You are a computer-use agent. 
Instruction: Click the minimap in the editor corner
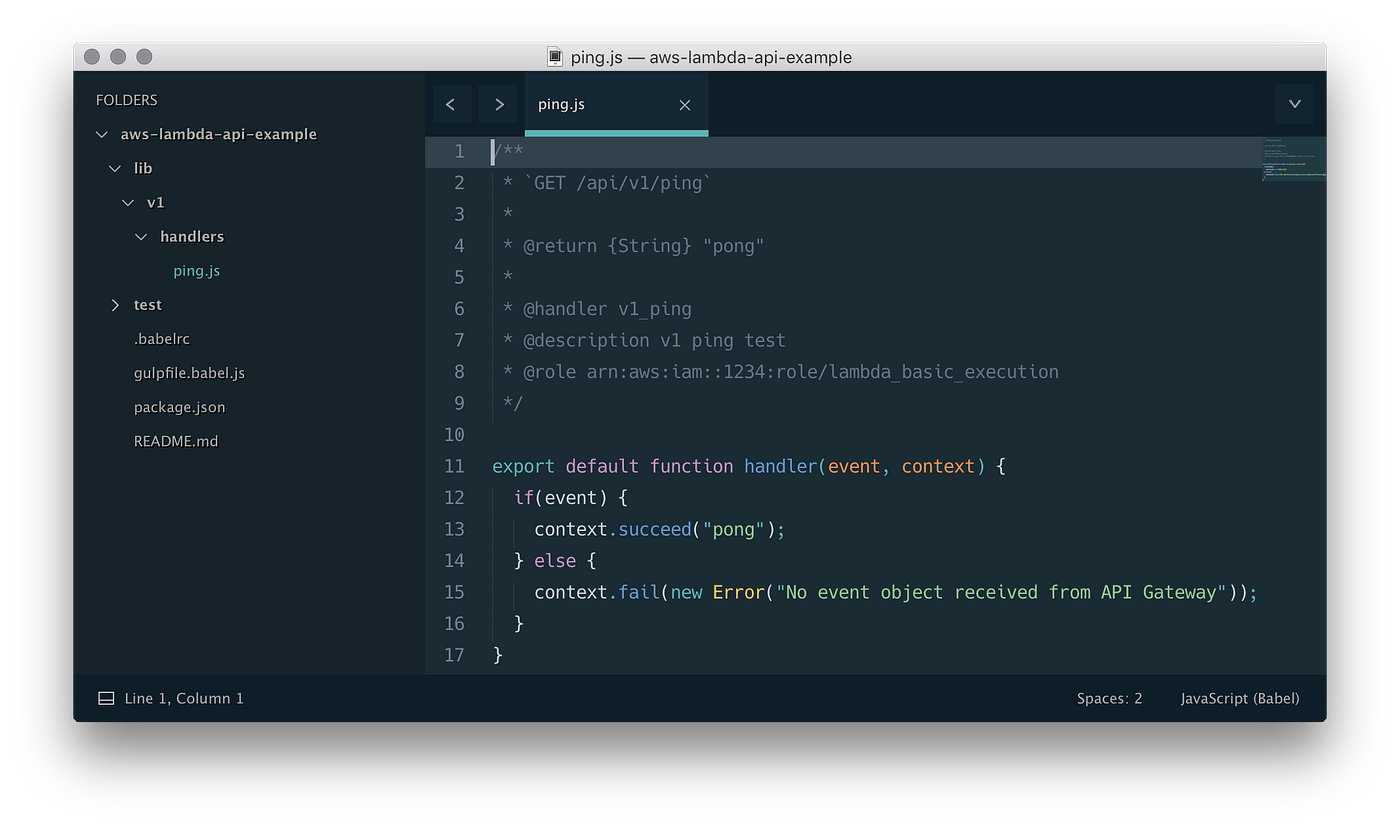[1294, 160]
